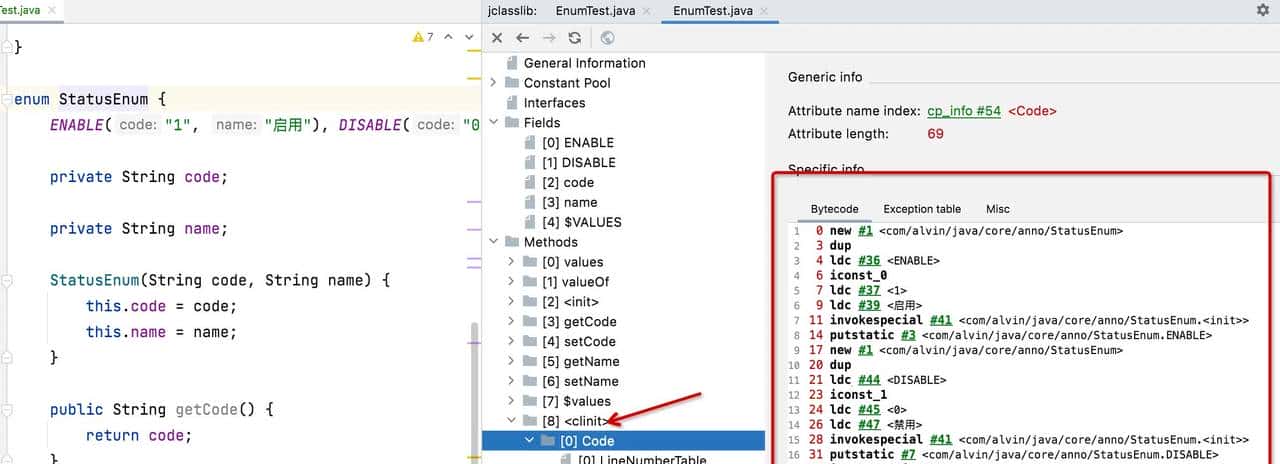Click the close X icon in jclasslib toolbar
1280x464 pixels.
[x=497, y=38]
